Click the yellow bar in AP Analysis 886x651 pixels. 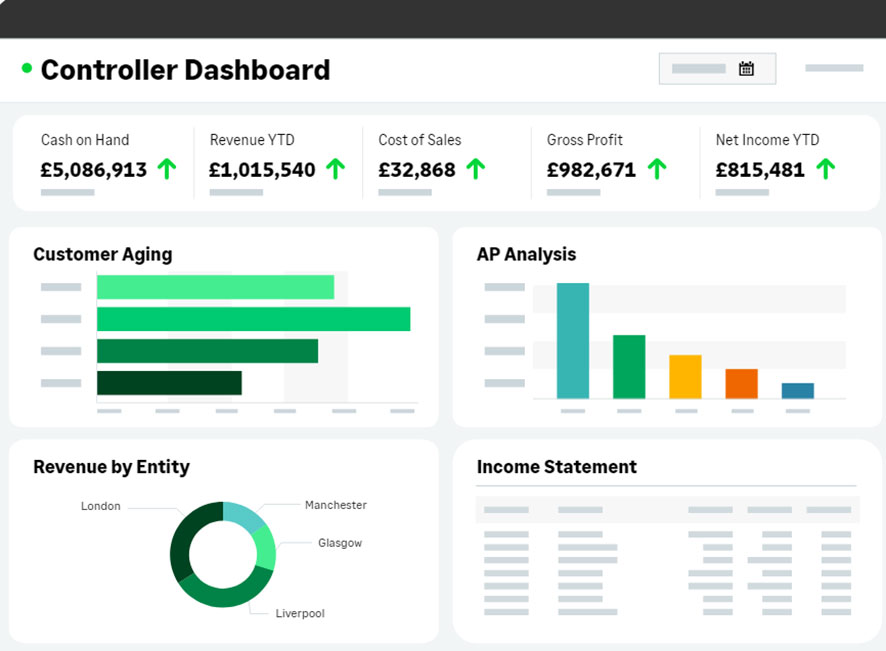(x=685, y=377)
